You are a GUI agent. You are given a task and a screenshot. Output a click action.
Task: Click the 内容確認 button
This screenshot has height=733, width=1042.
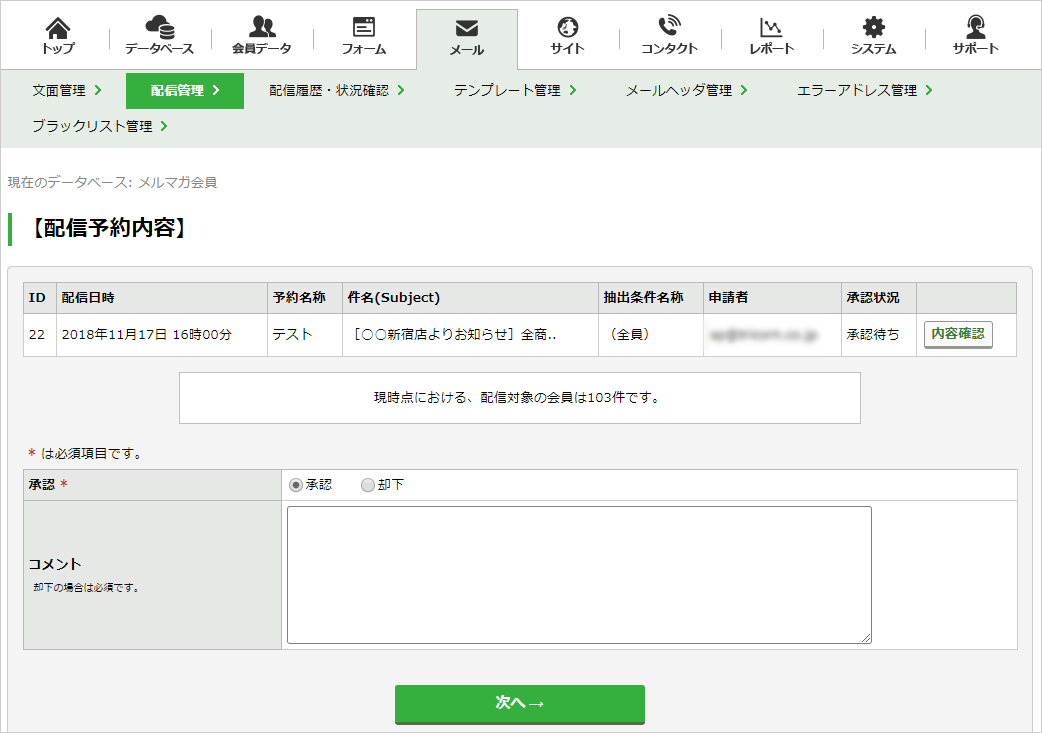pos(958,334)
